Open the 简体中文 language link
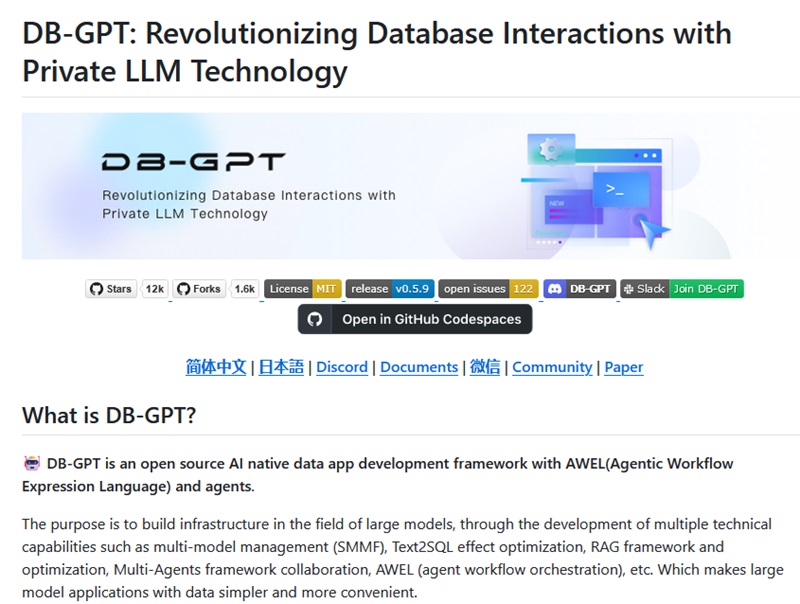The width and height of the screenshot is (800, 604). 216,367
